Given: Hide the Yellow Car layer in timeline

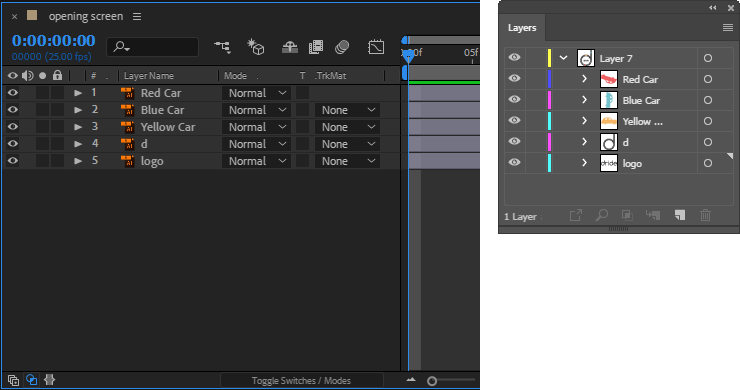Looking at the screenshot, I should coord(13,127).
